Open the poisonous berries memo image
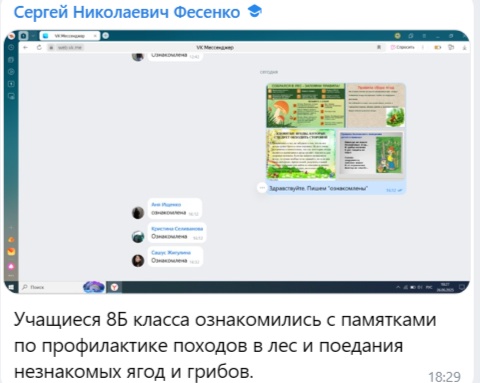The image size is (480, 383). [301, 154]
